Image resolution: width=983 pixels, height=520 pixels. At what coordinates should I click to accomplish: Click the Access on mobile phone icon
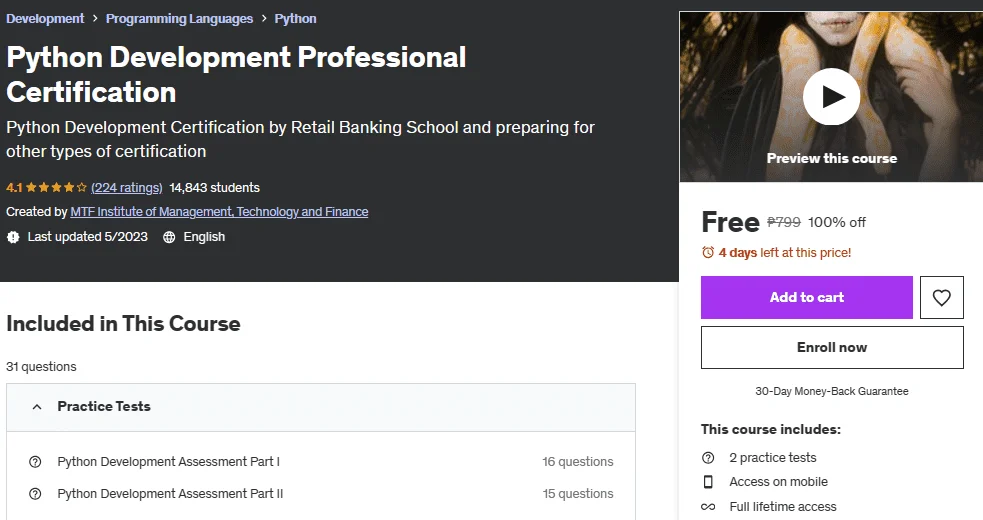(x=708, y=482)
